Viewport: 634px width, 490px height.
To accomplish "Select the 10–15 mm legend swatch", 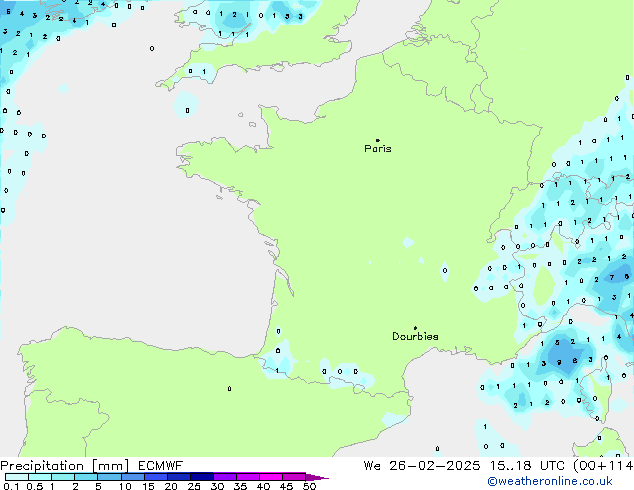I will coord(133,477).
